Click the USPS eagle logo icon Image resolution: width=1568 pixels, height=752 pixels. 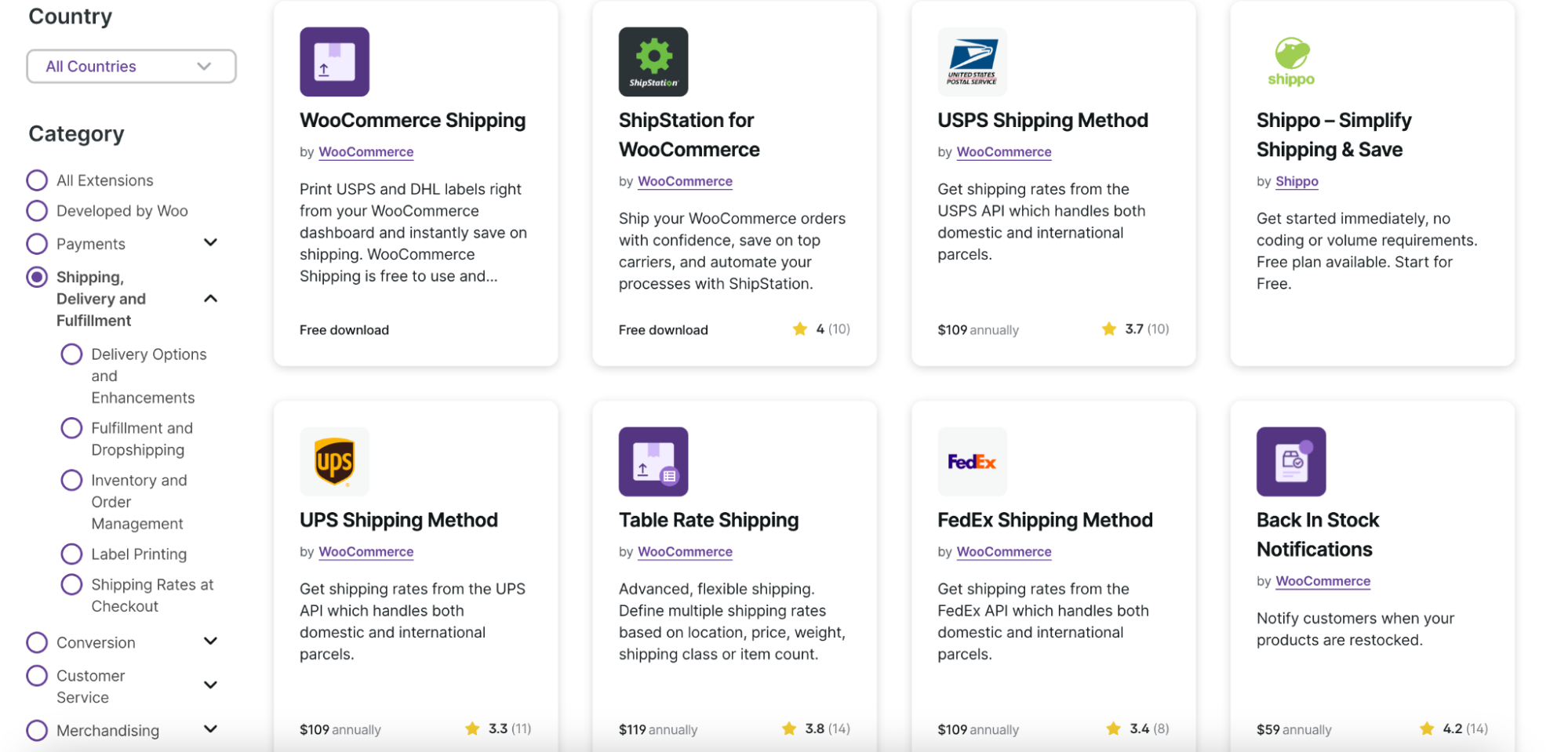973,61
